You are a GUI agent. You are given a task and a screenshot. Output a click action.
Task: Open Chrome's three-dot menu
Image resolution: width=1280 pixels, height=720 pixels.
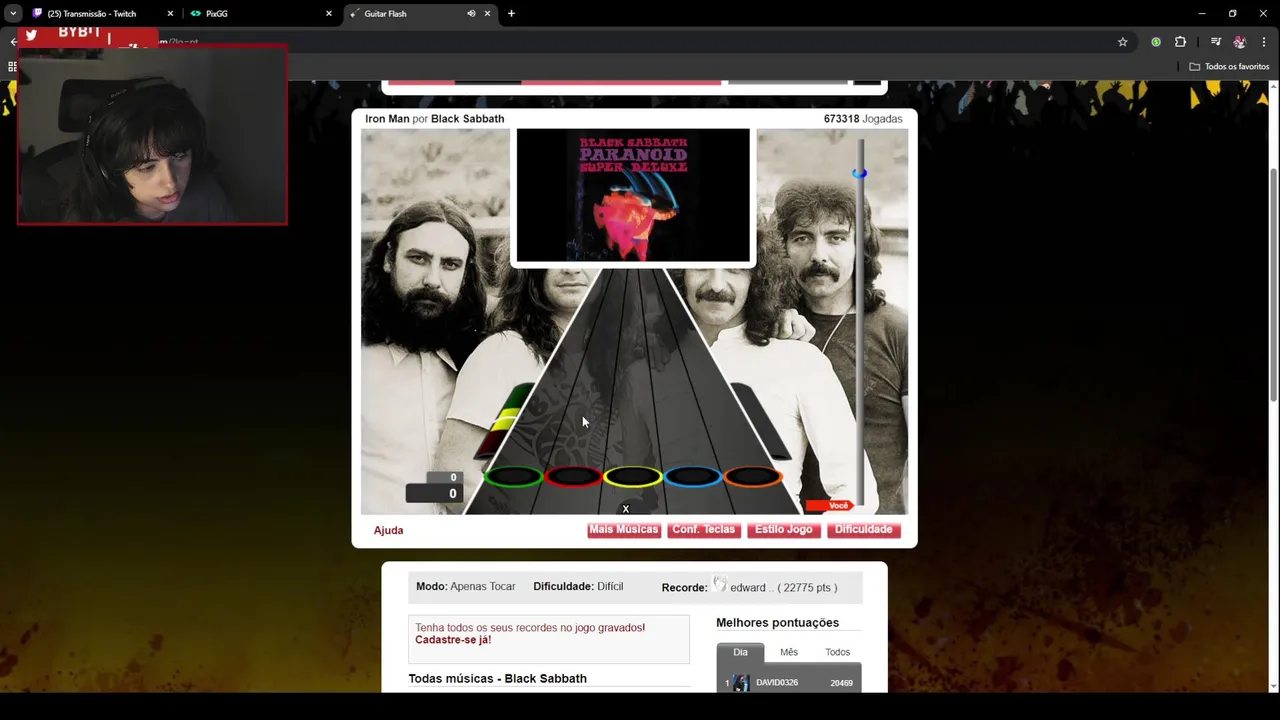(1265, 42)
